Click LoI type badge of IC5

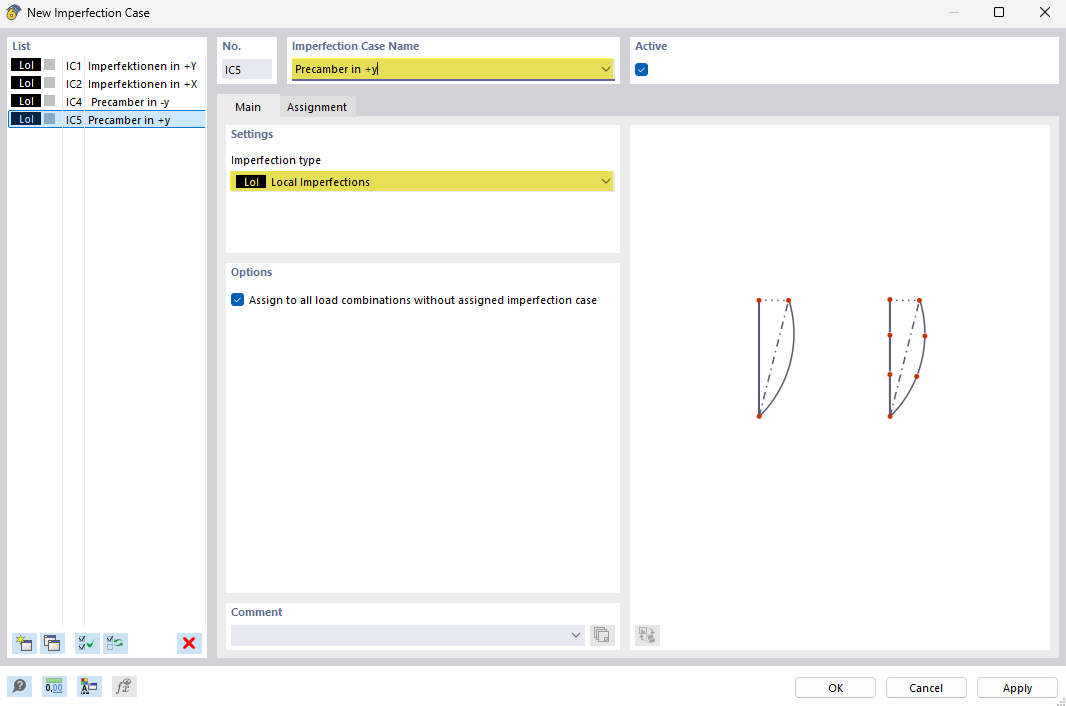26,119
